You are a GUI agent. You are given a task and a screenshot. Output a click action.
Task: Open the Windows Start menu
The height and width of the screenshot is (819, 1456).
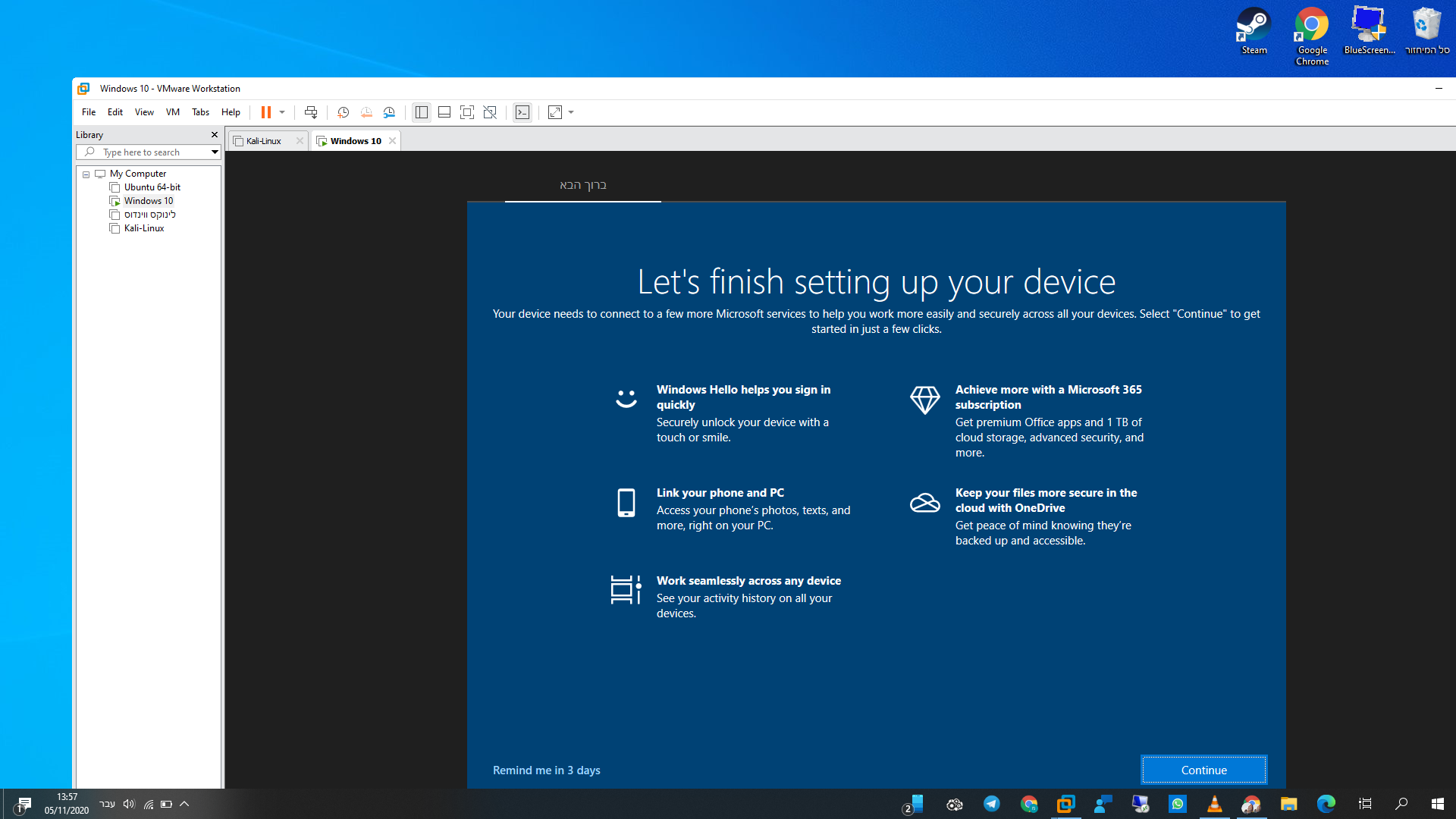[x=1437, y=804]
